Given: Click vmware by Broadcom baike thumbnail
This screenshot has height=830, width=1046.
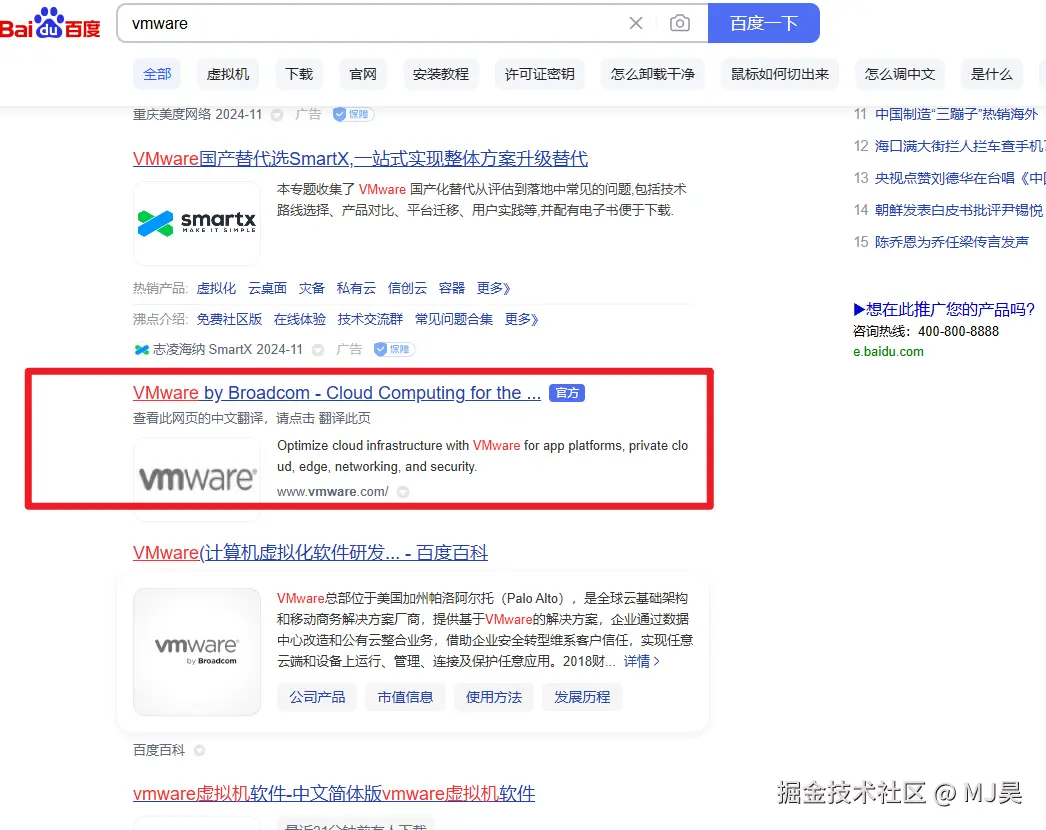Looking at the screenshot, I should tap(197, 652).
